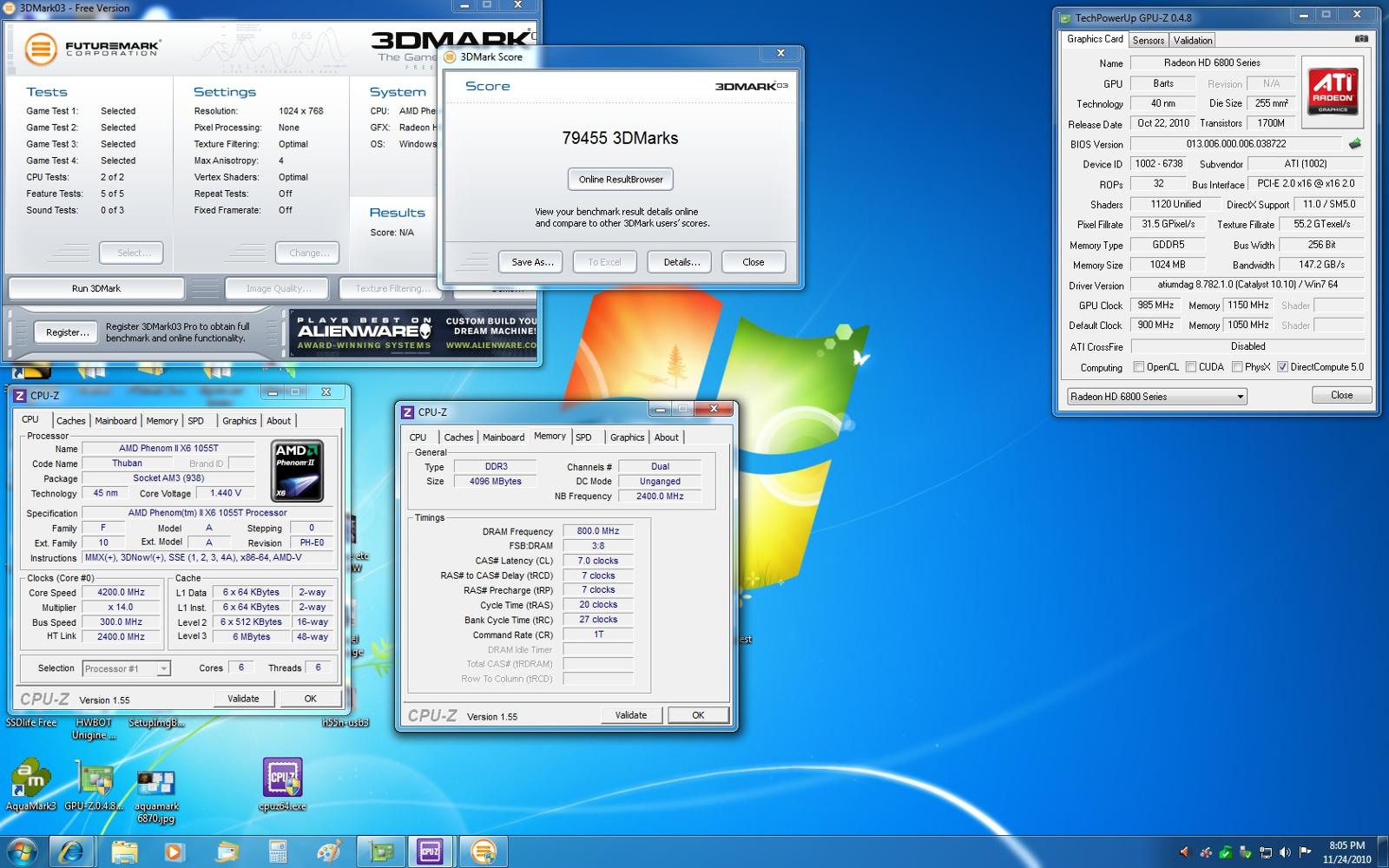The image size is (1389, 868).
Task: Click Save As in 3DMark Score dialog
Action: click(x=532, y=262)
